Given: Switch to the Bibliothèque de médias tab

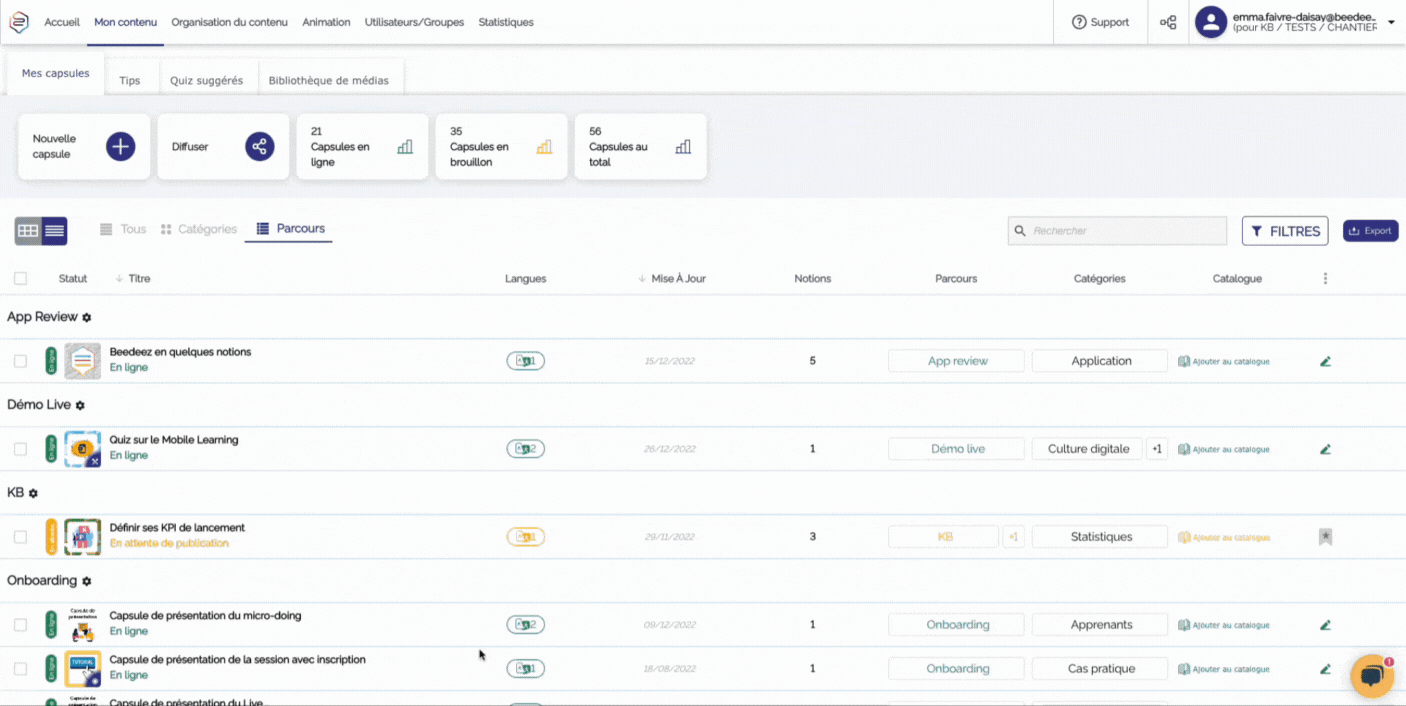Looking at the screenshot, I should [328, 80].
